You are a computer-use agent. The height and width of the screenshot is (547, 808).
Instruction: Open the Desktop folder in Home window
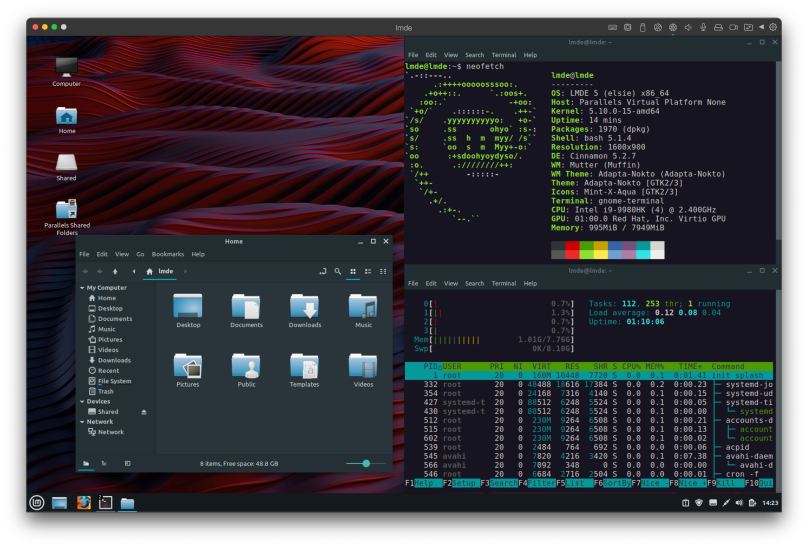[188, 311]
